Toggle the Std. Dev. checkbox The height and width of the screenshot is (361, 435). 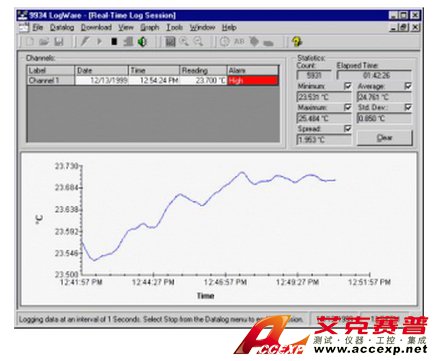pos(408,107)
